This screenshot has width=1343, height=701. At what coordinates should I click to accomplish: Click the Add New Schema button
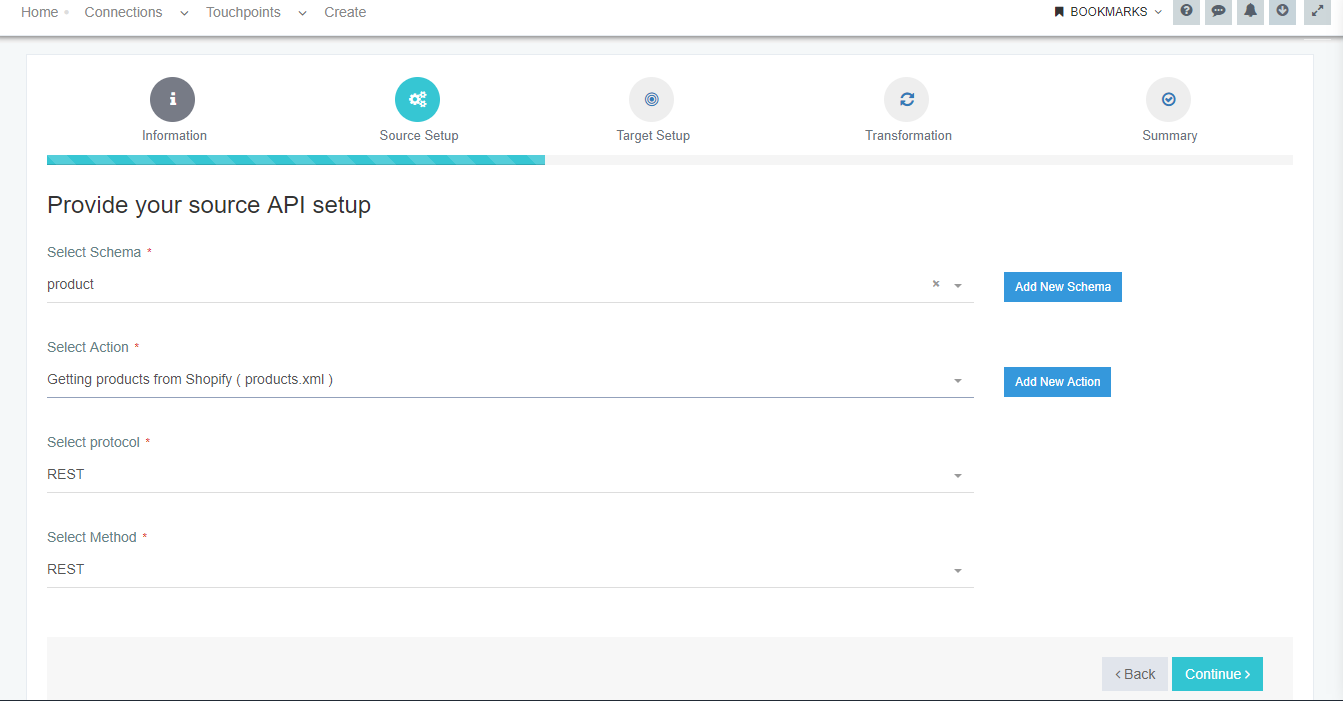(x=1062, y=287)
